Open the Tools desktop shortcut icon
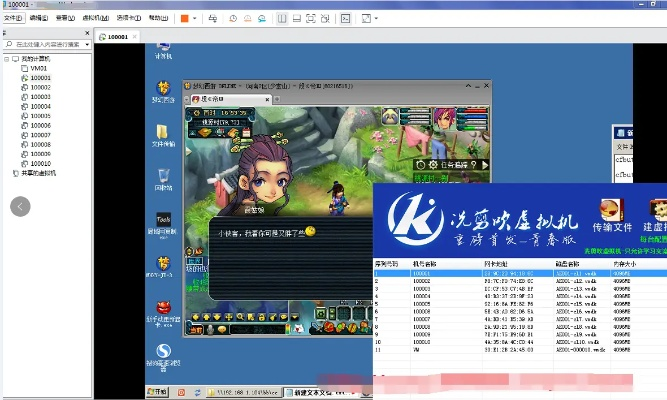The width and height of the screenshot is (667, 400). [163, 224]
